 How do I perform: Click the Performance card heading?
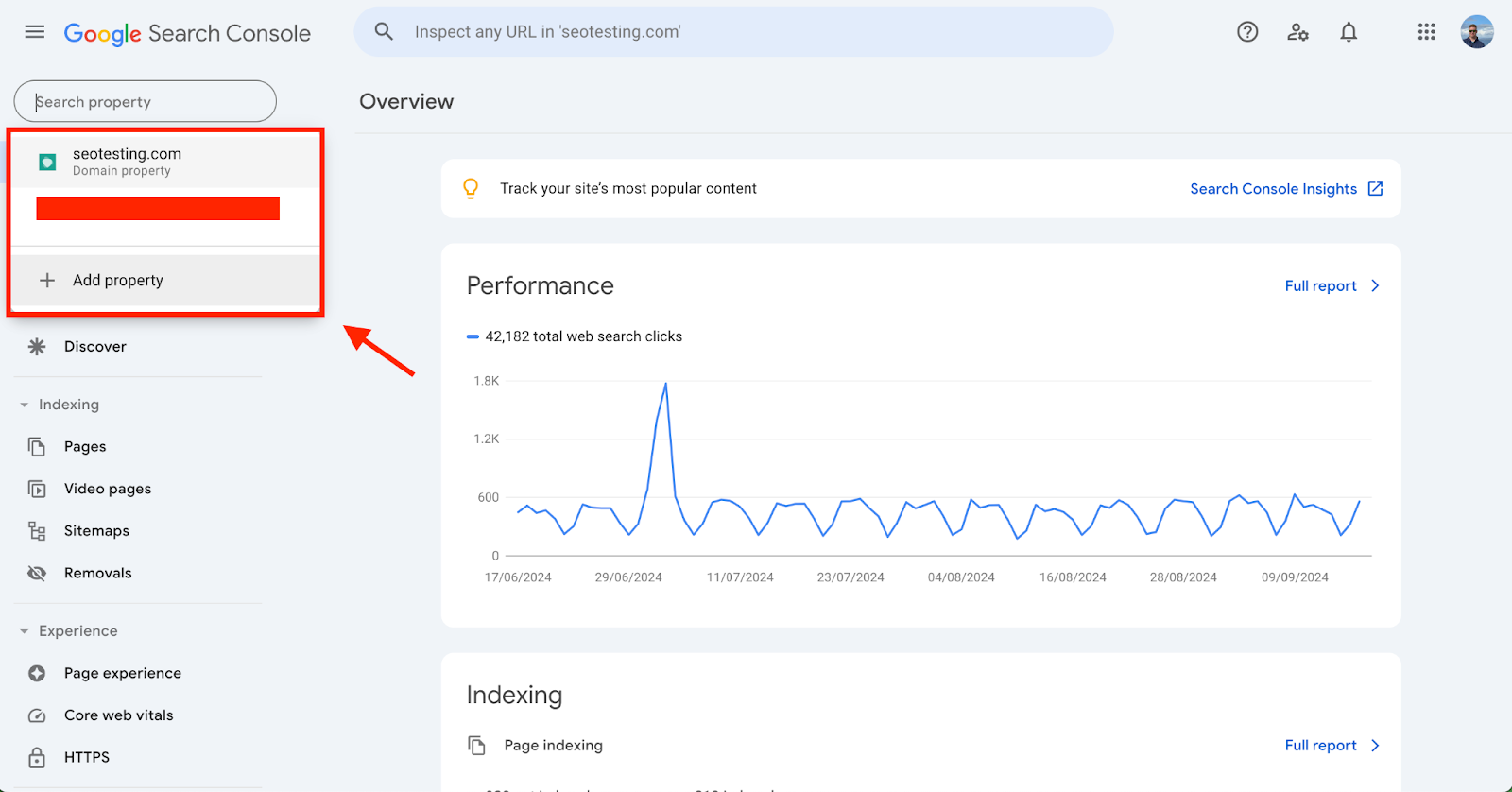point(540,285)
